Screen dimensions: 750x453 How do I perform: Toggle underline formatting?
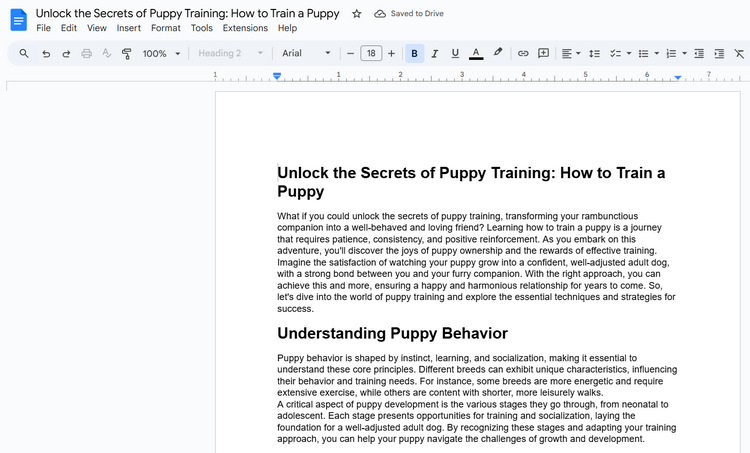(x=455, y=53)
